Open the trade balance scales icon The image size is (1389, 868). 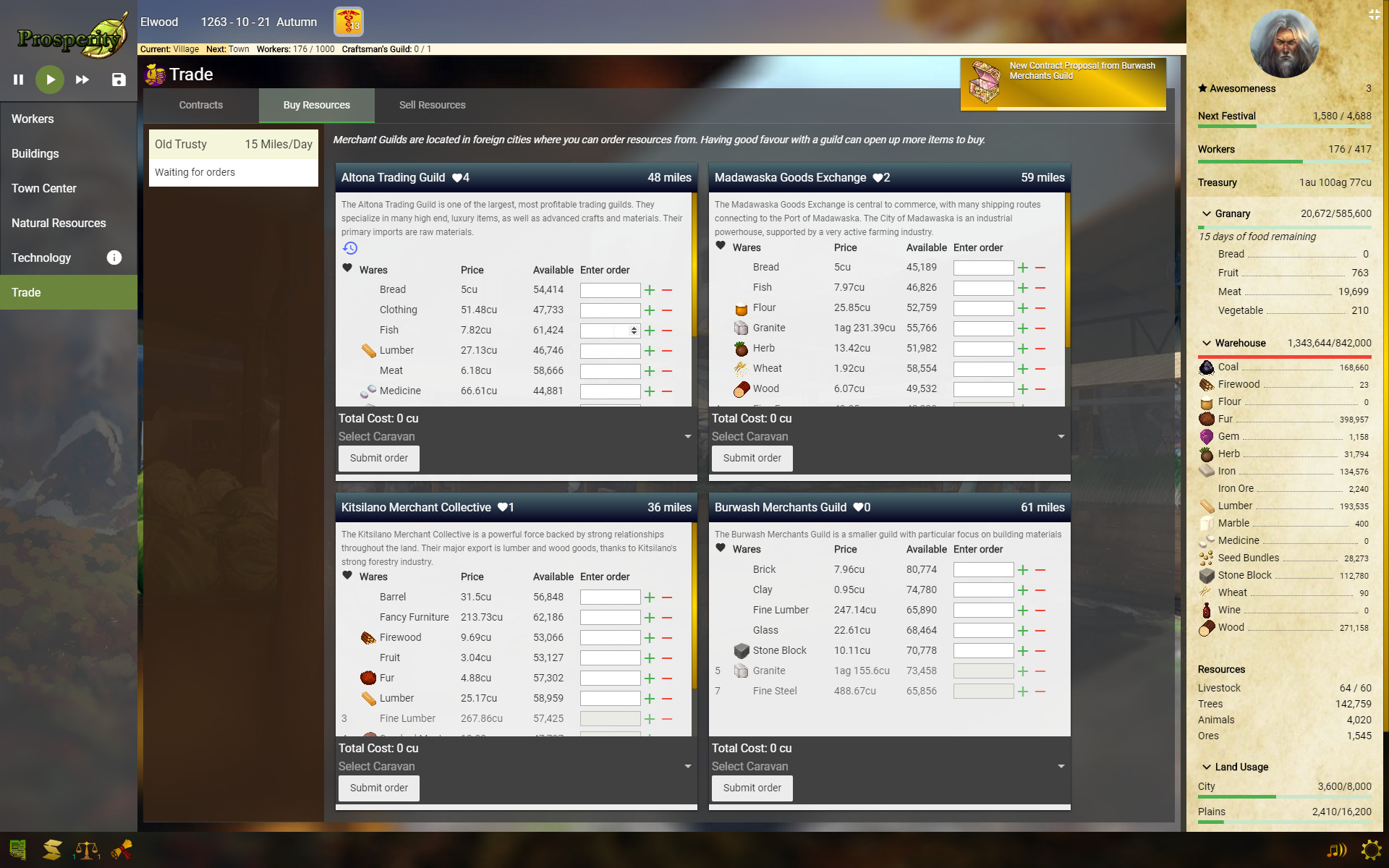[x=87, y=849]
